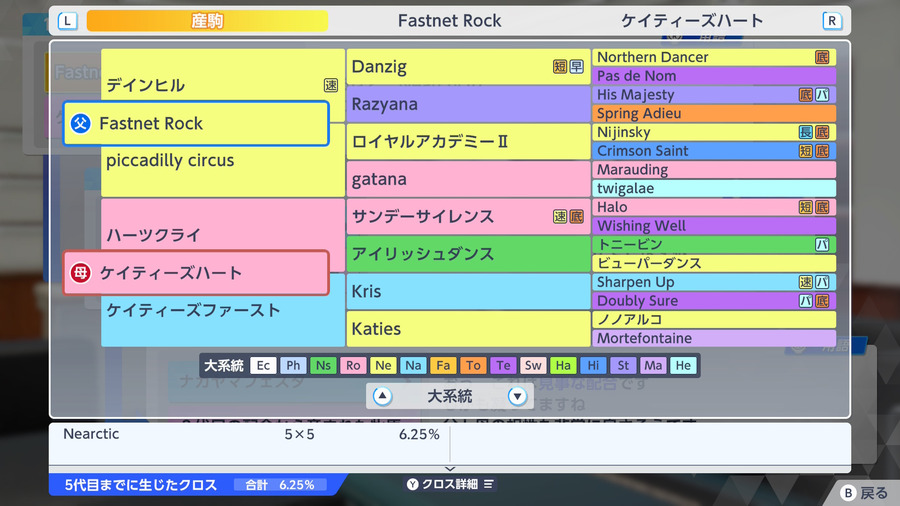
Task: Select the Na lineage color swatch
Action: 413,365
